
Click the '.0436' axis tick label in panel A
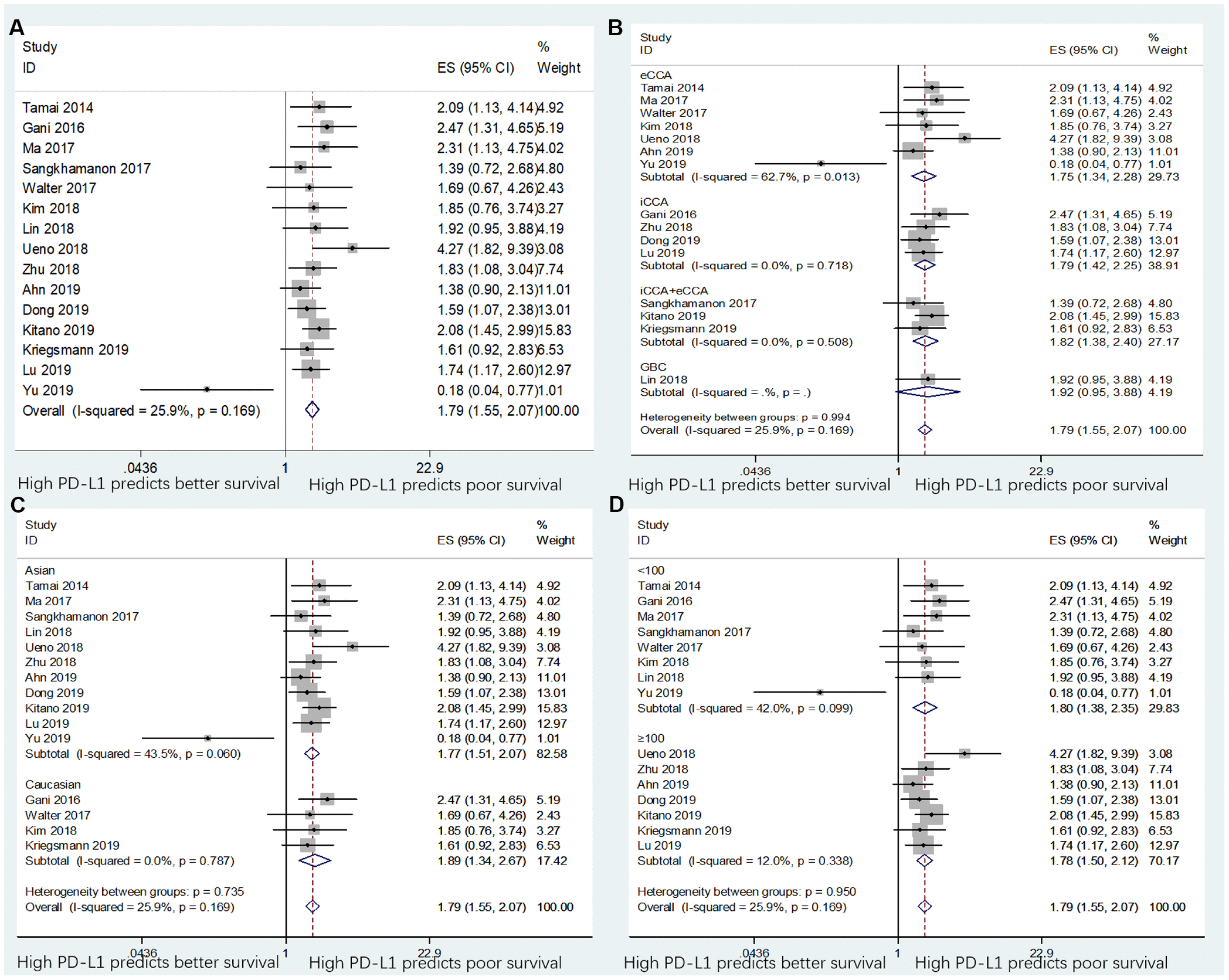pyautogui.click(x=140, y=468)
